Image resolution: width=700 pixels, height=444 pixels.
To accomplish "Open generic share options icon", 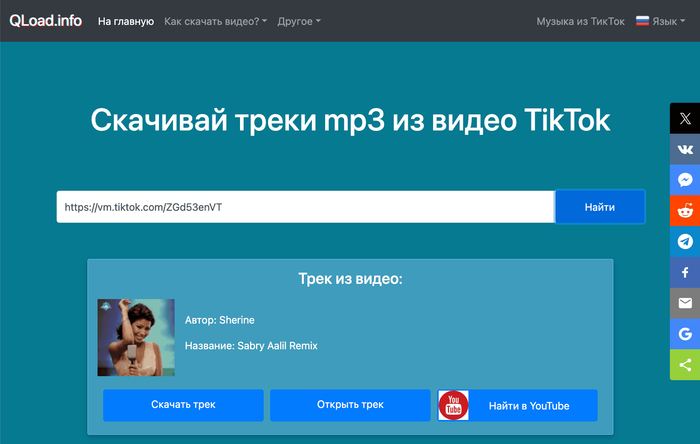I will (685, 365).
